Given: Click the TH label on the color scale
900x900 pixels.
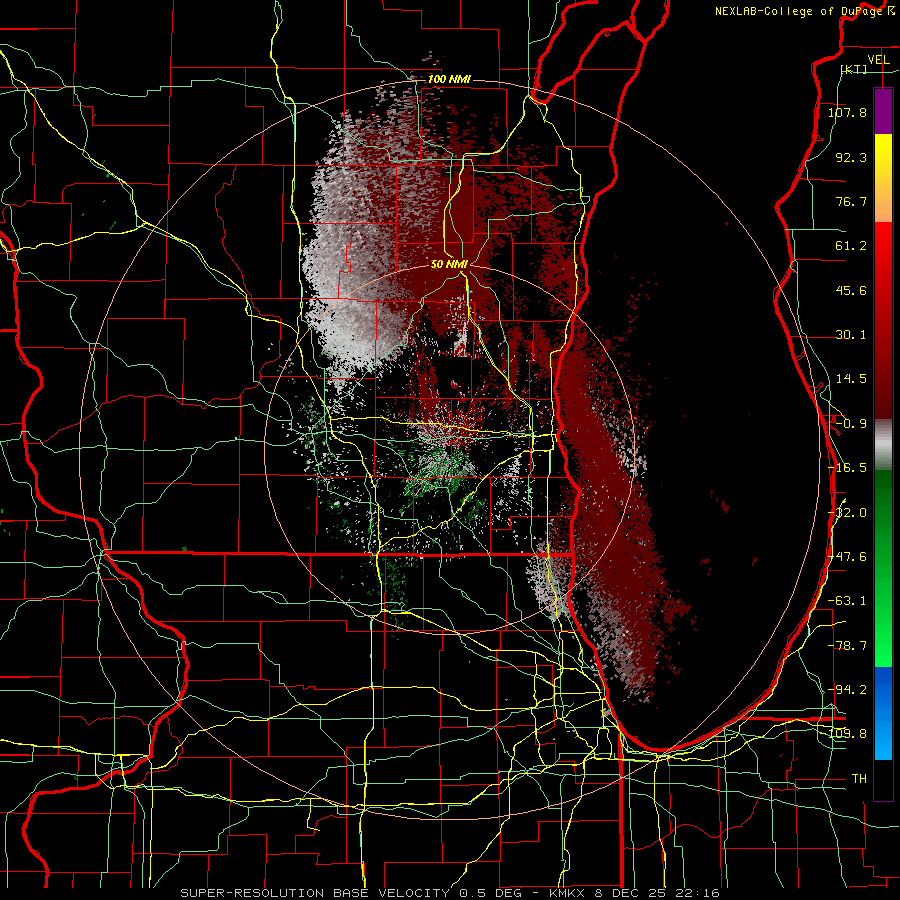Looking at the screenshot, I should pyautogui.click(x=859, y=779).
